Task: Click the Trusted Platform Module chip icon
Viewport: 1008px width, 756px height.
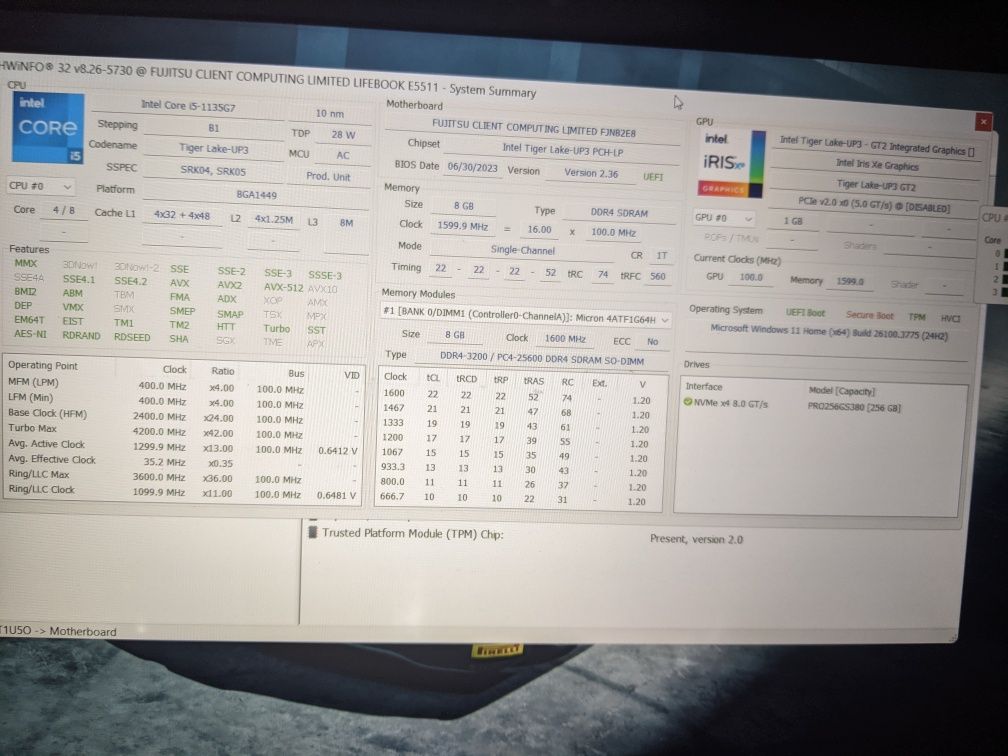Action: pos(313,532)
